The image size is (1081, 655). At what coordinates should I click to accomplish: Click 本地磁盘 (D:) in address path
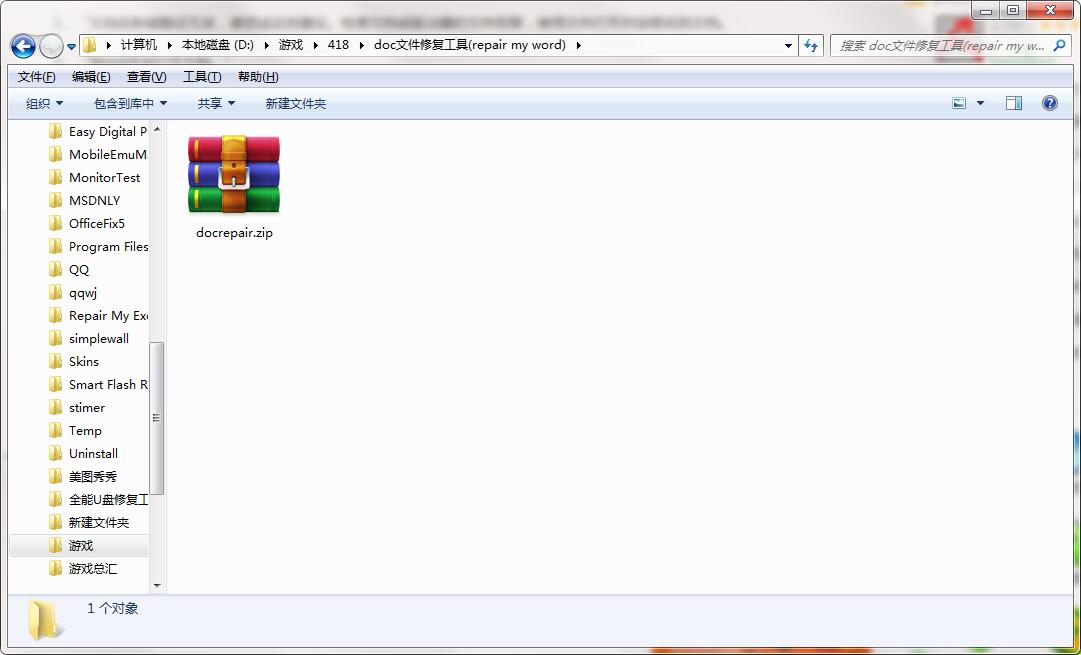pyautogui.click(x=218, y=46)
